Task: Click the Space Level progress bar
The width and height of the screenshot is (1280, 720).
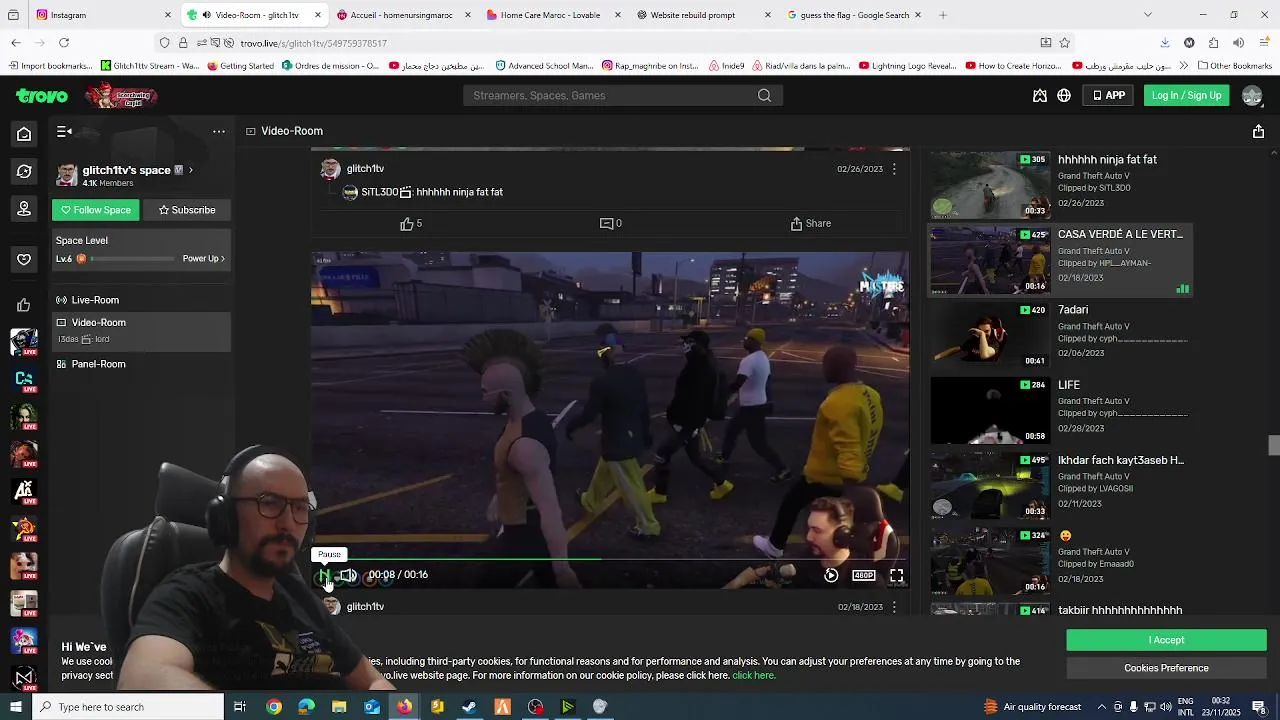Action: (133, 259)
